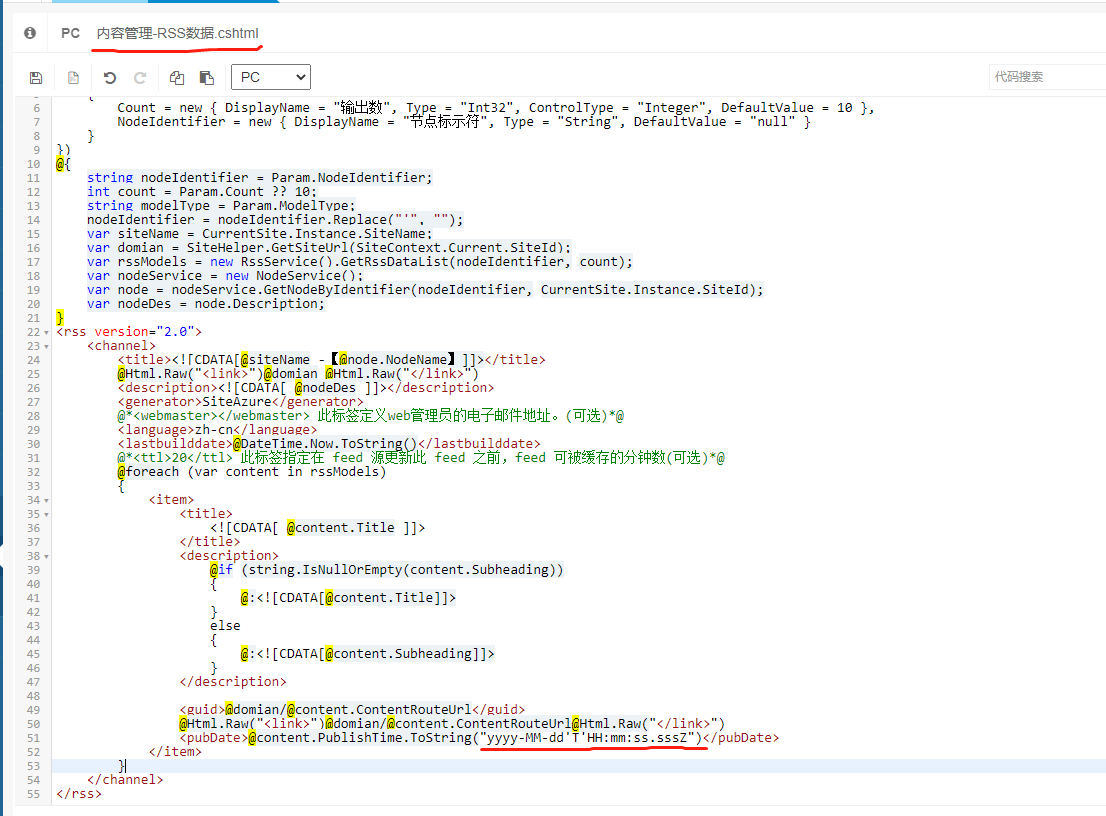Redo the last undone edit
The height and width of the screenshot is (816, 1106).
click(140, 77)
